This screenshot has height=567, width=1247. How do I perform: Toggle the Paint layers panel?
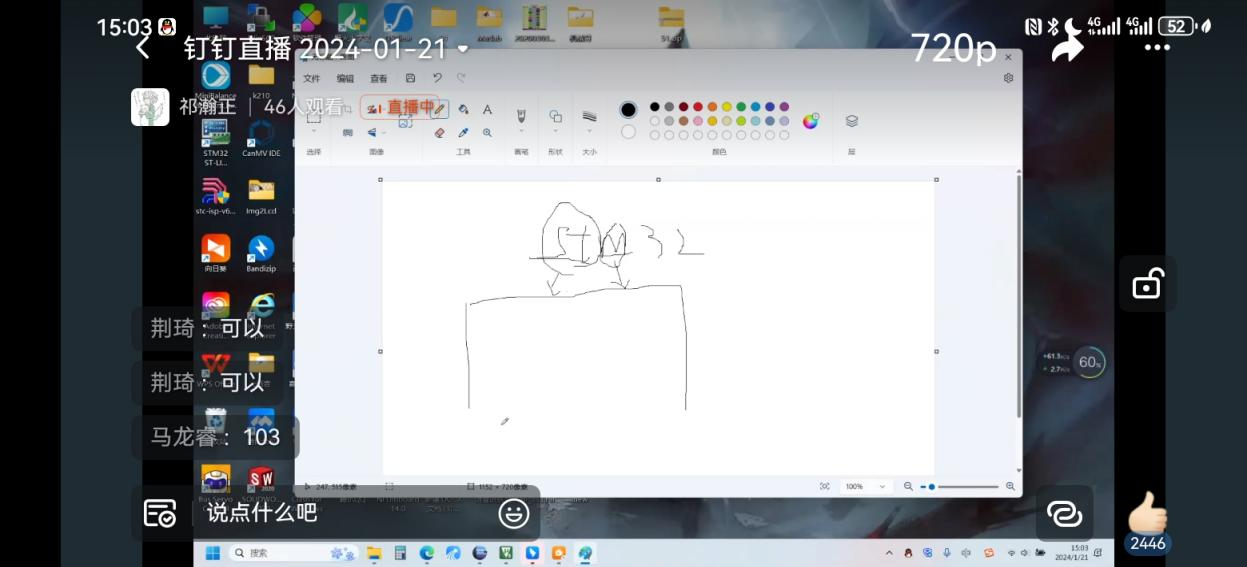coord(852,121)
